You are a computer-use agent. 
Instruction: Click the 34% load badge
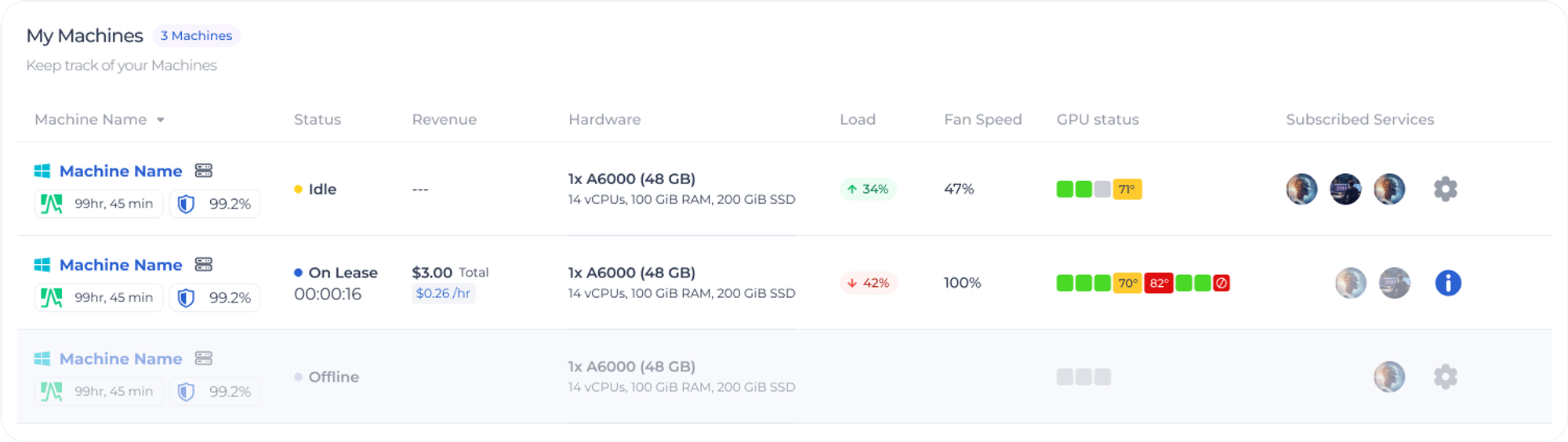(868, 189)
